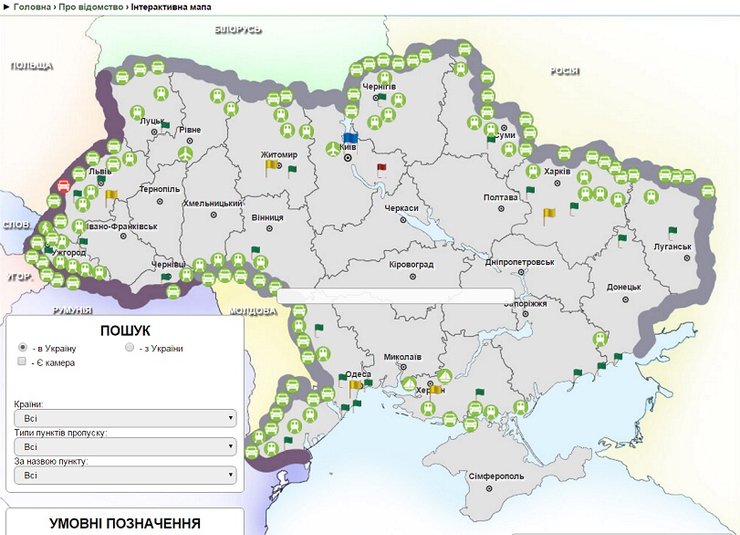This screenshot has height=535, width=740.
Task: Click the green flag above Luhansk
Action: [672, 231]
